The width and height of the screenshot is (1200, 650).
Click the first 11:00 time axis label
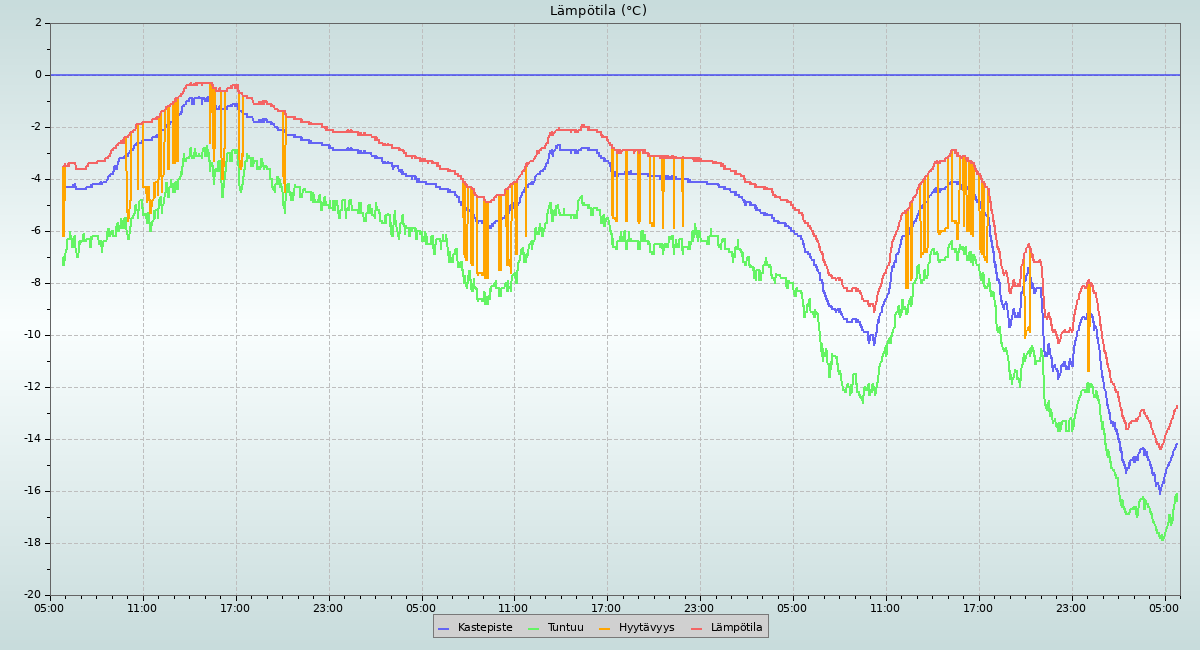coord(142,608)
